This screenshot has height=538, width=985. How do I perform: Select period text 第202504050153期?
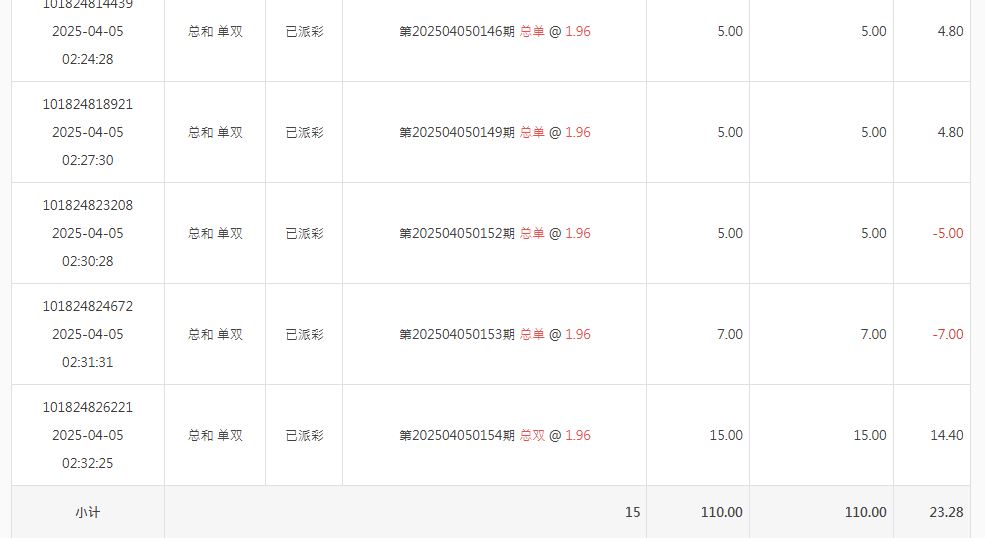click(x=457, y=334)
